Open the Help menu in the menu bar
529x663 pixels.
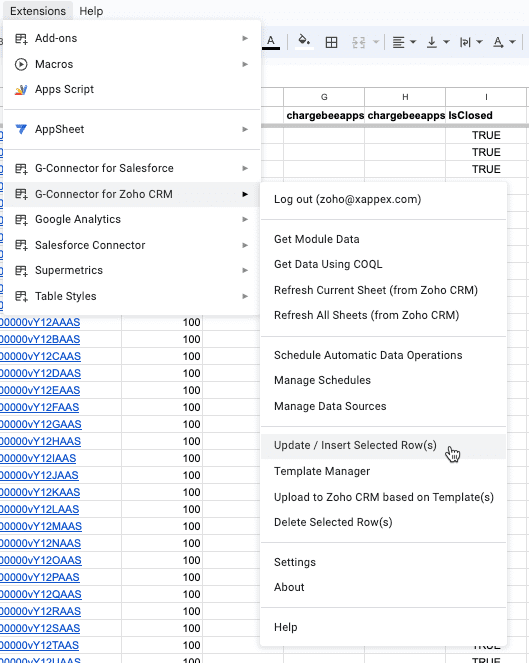pos(91,11)
